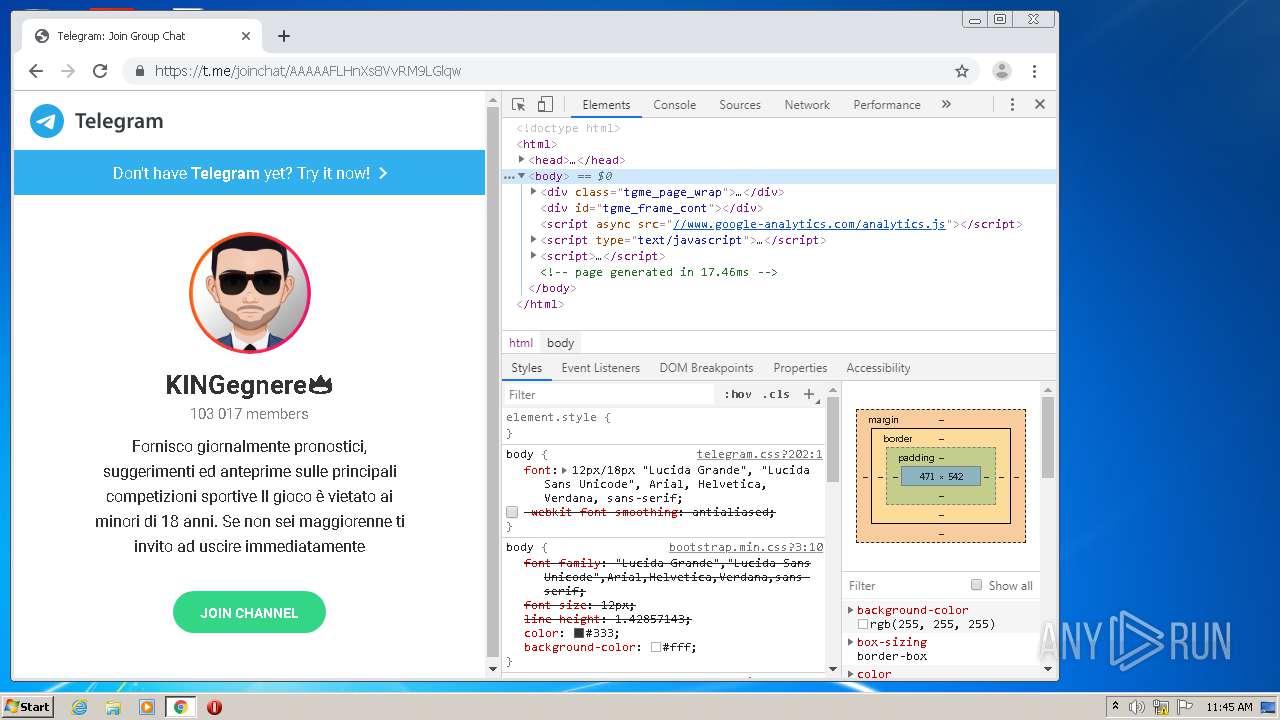Open the Chrome three-dot menu
1280x720 pixels.
1035,71
